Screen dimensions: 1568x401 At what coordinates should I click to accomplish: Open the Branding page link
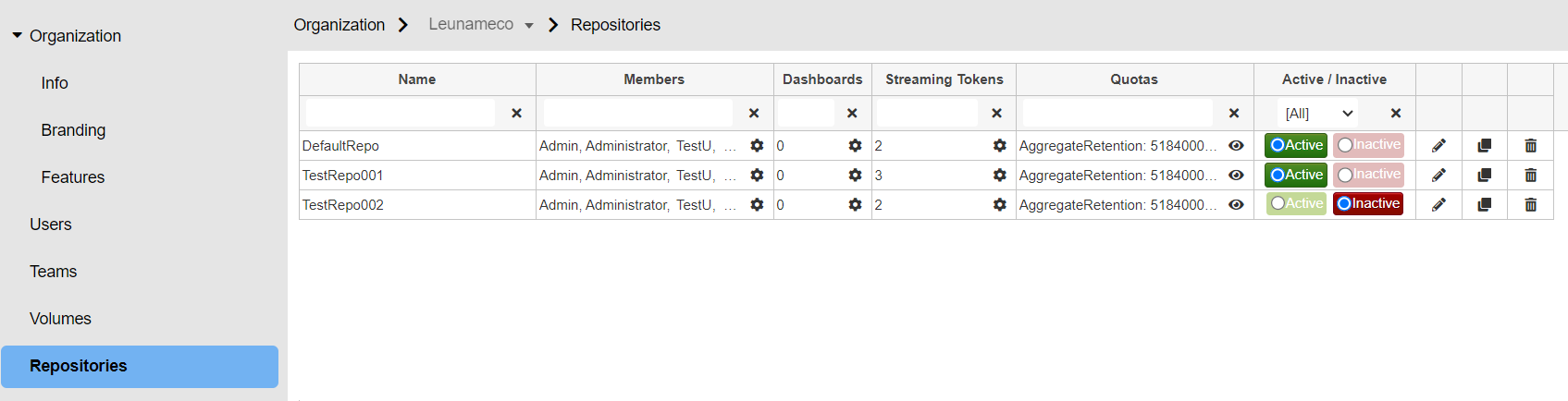point(73,130)
